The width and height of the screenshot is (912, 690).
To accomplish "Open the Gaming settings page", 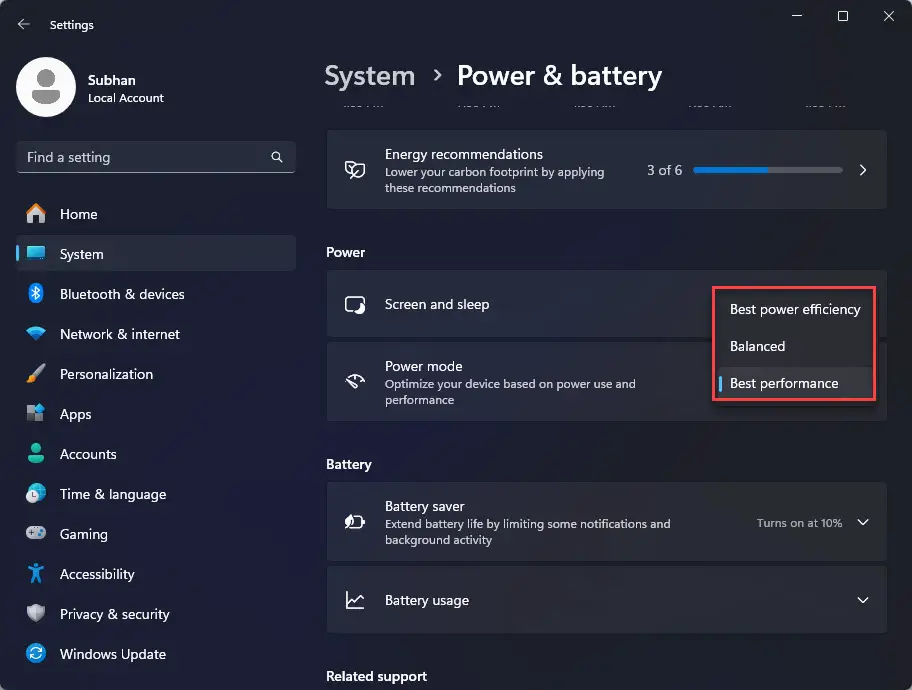I will tap(83, 534).
